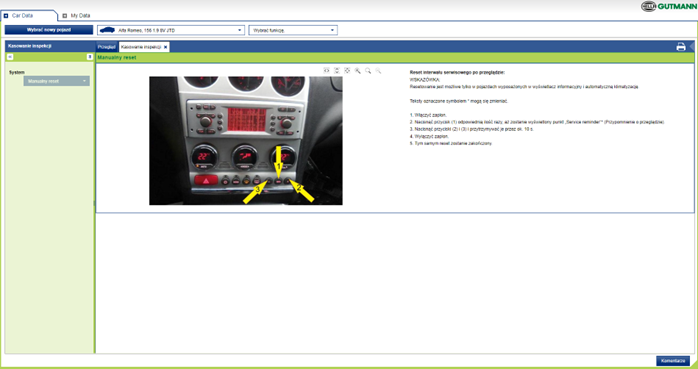The image size is (698, 369).
Task: Click the Reset interwału serwisowego heading text
Action: (457, 72)
